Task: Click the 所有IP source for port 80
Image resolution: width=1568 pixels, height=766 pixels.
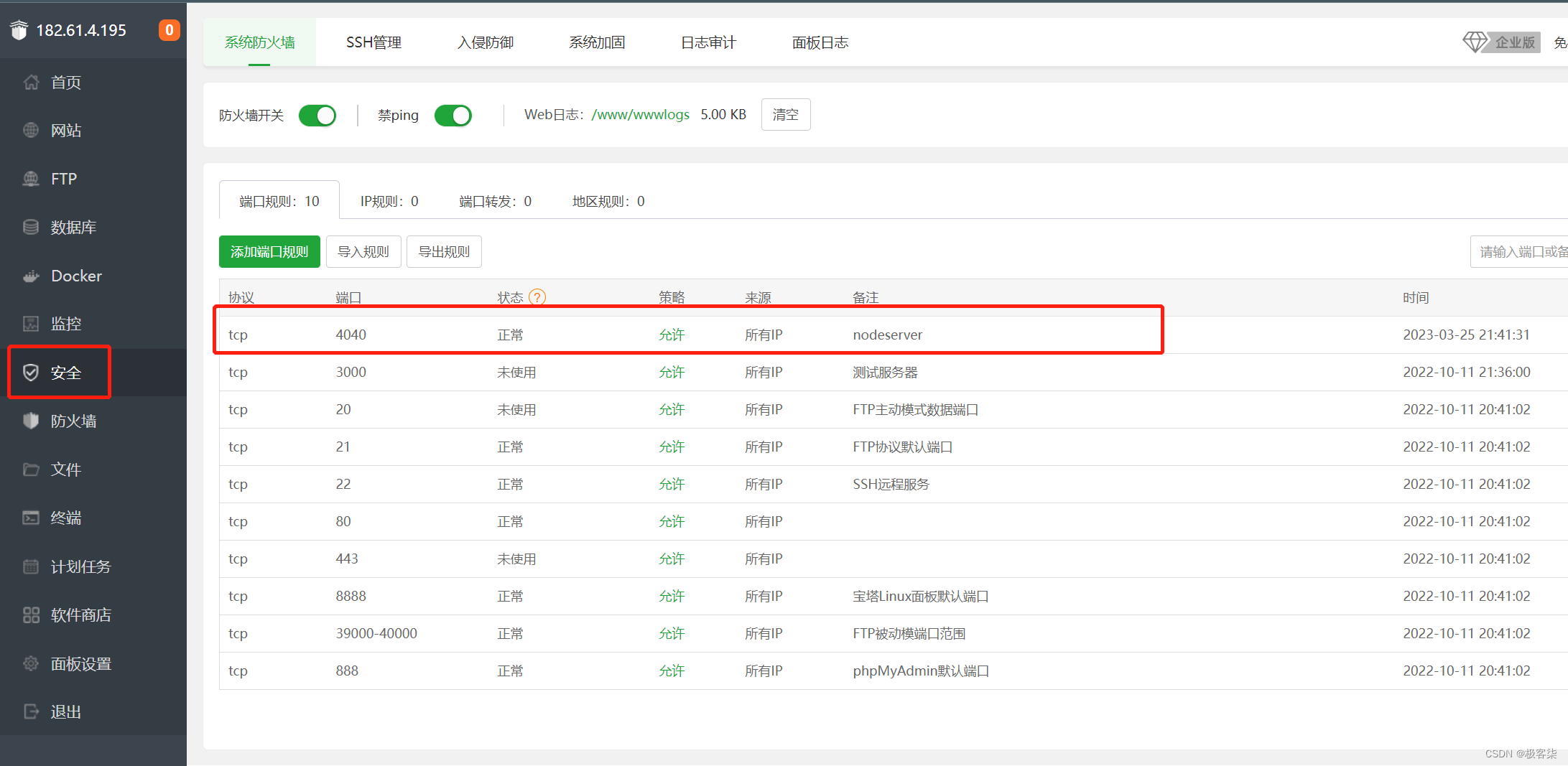Action: (764, 521)
